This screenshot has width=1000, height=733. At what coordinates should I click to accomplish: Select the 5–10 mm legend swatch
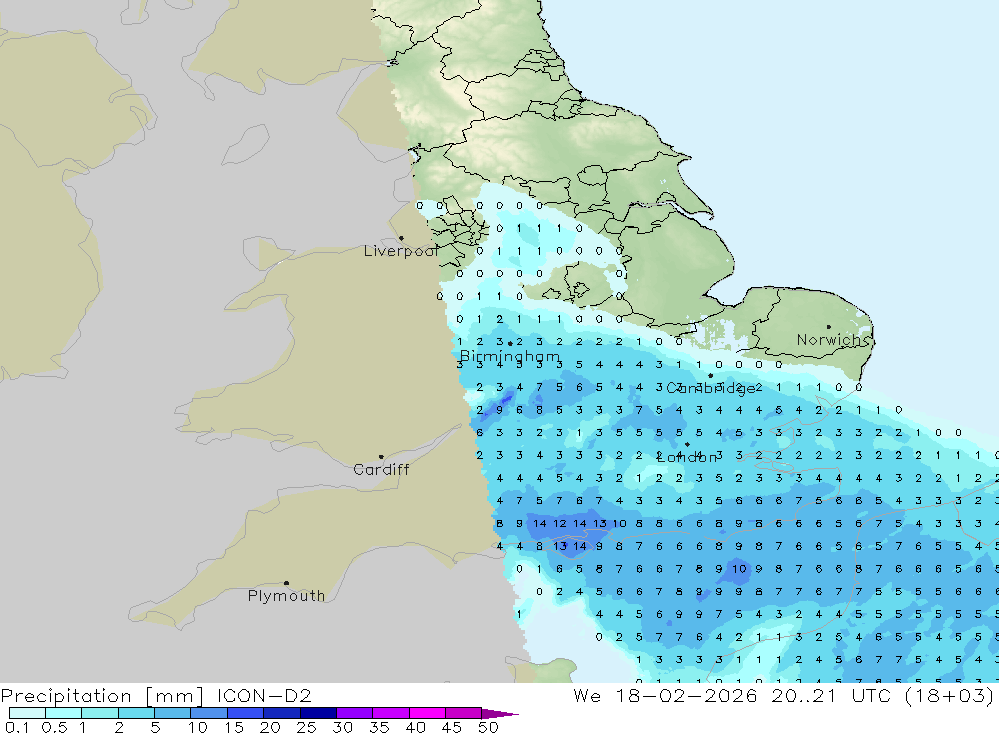point(173,713)
